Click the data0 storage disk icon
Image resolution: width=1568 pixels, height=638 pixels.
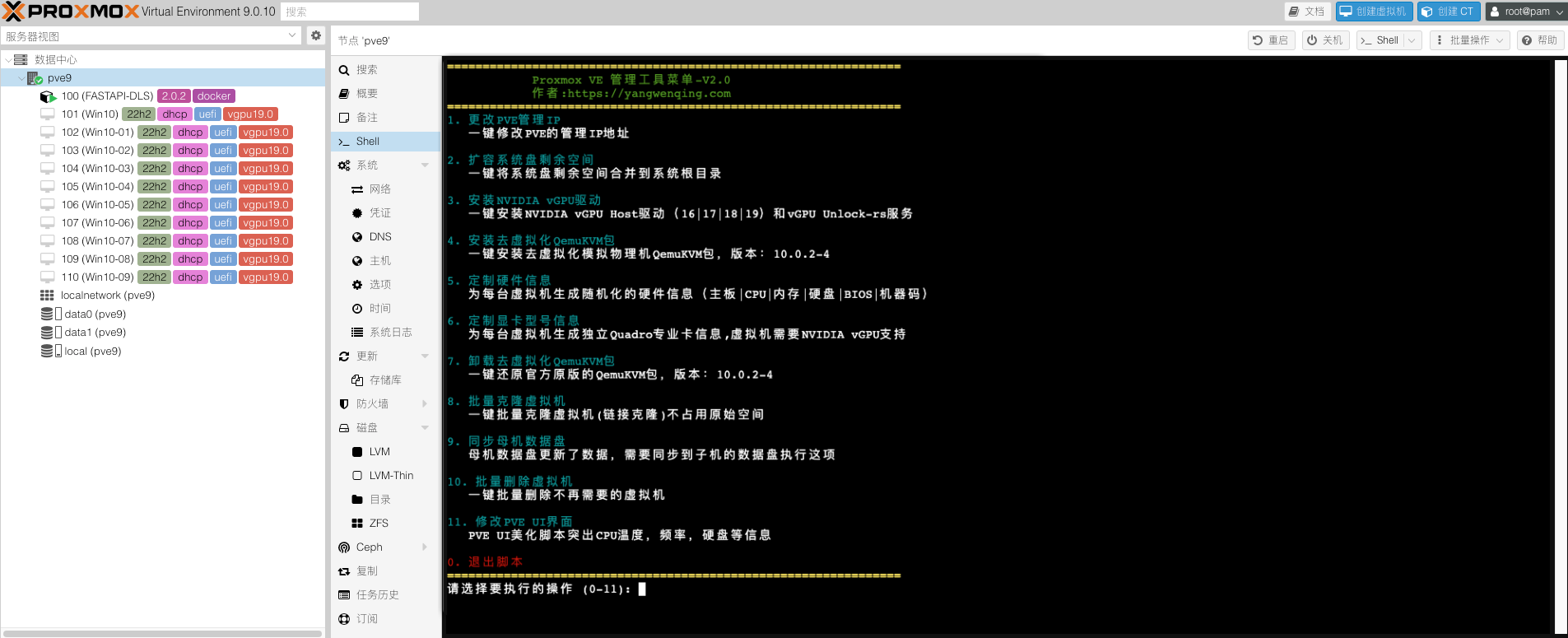(48, 314)
